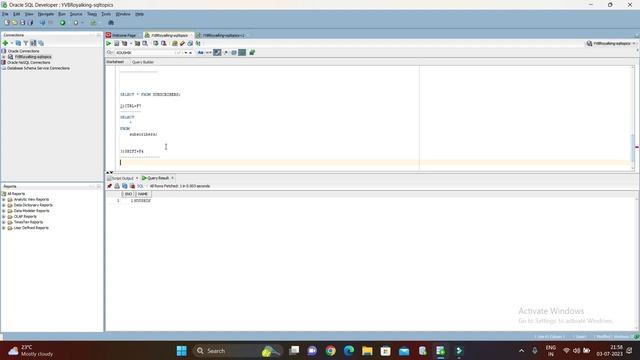Click the pin icon in Query Result toolbar
640x360 pixels.
[x=109, y=186]
